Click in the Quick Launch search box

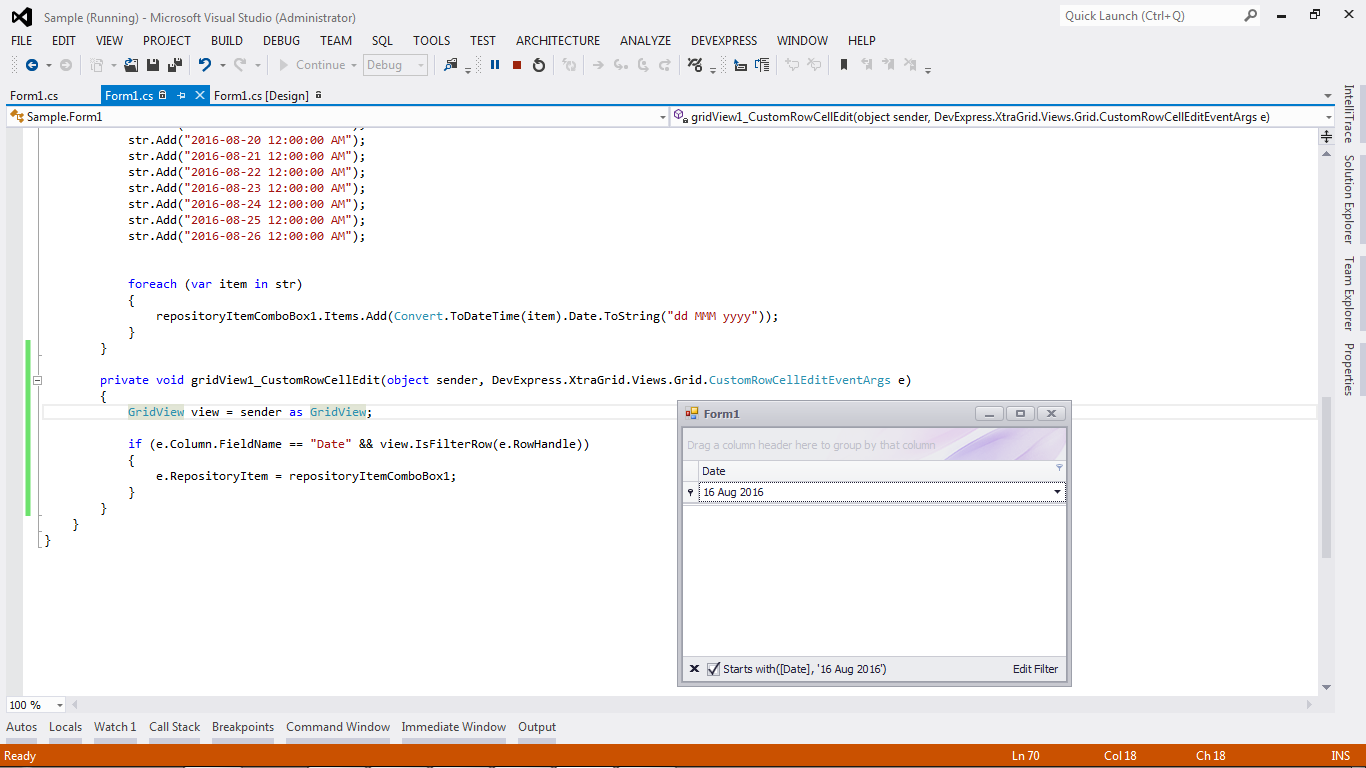coord(1150,16)
